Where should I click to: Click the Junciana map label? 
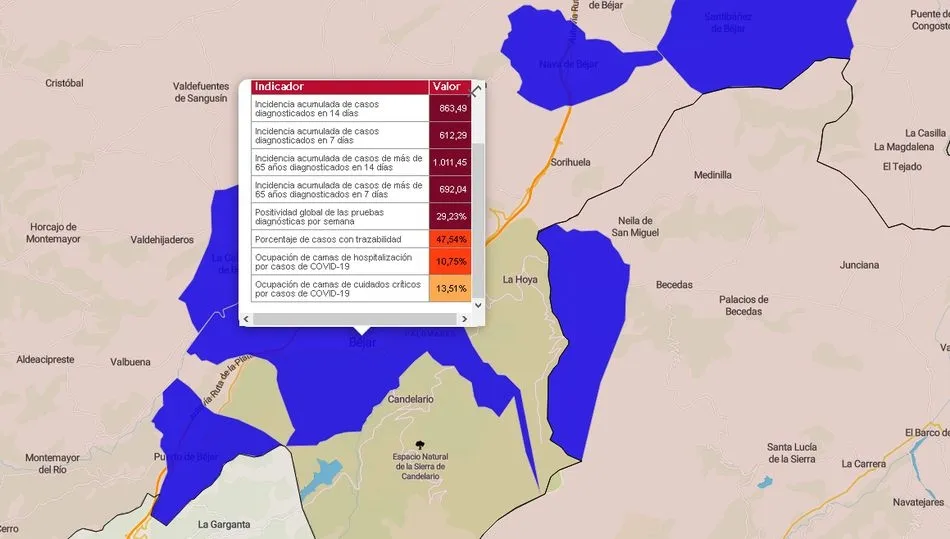coord(859,265)
